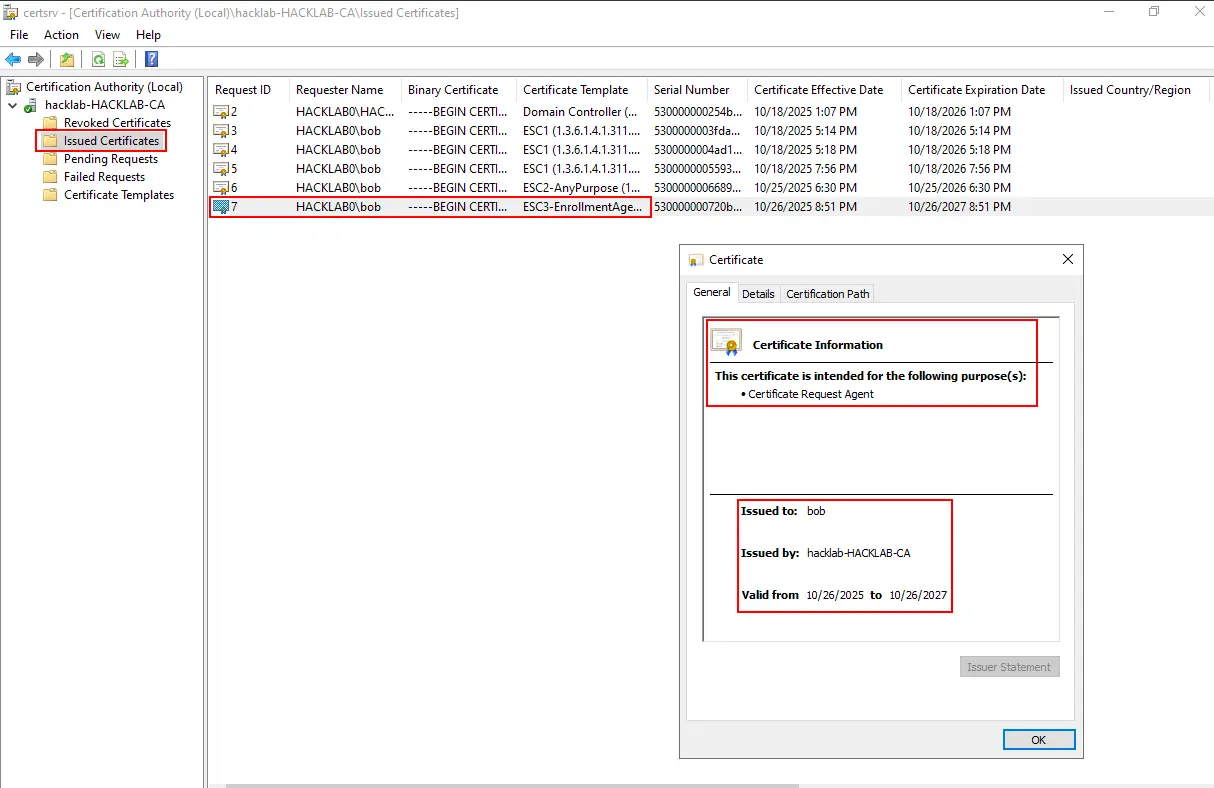1214x788 pixels.
Task: Close the Certificate dialog with X
Action: (x=1067, y=259)
